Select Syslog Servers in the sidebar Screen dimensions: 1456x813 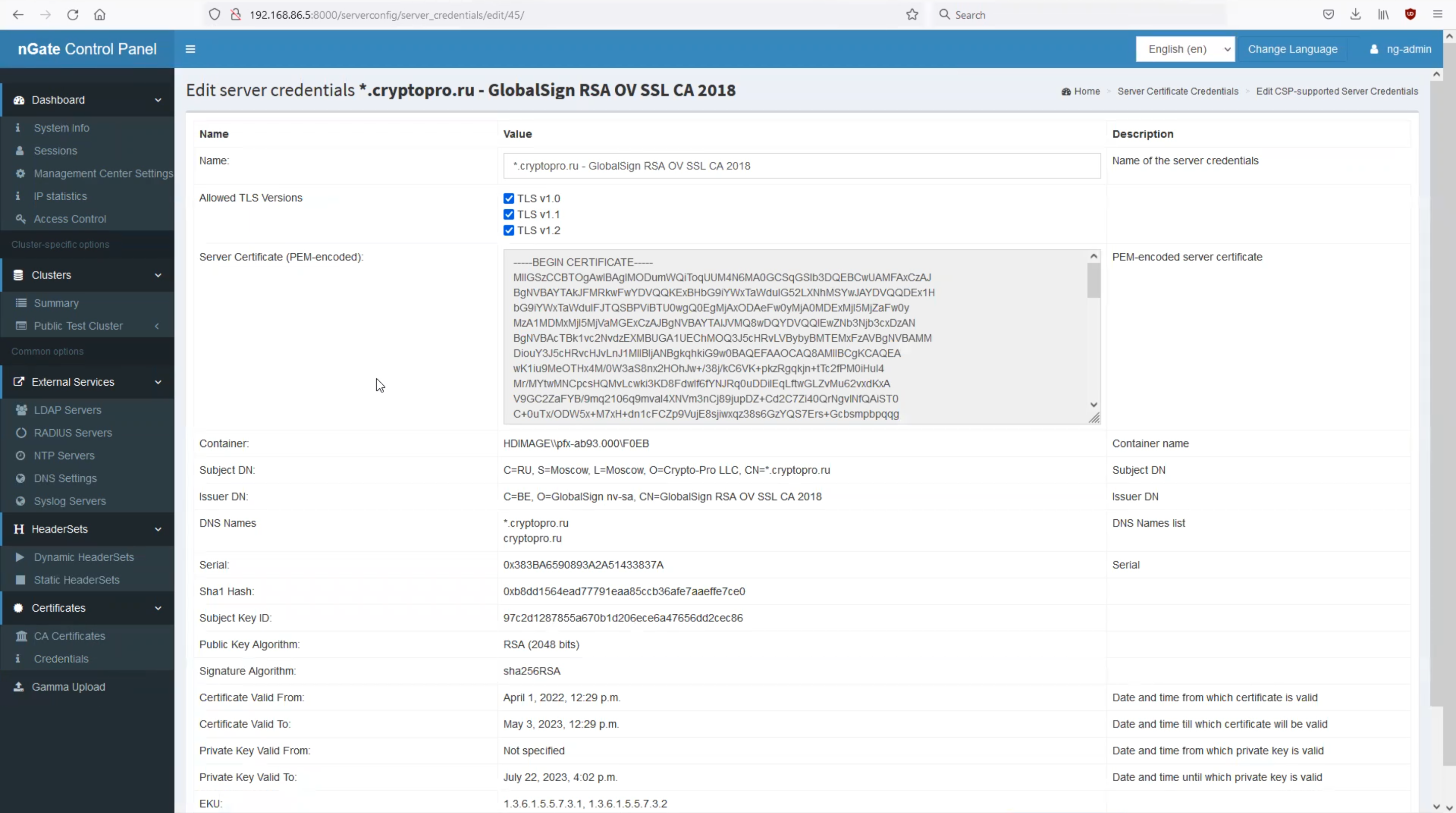[x=70, y=501]
